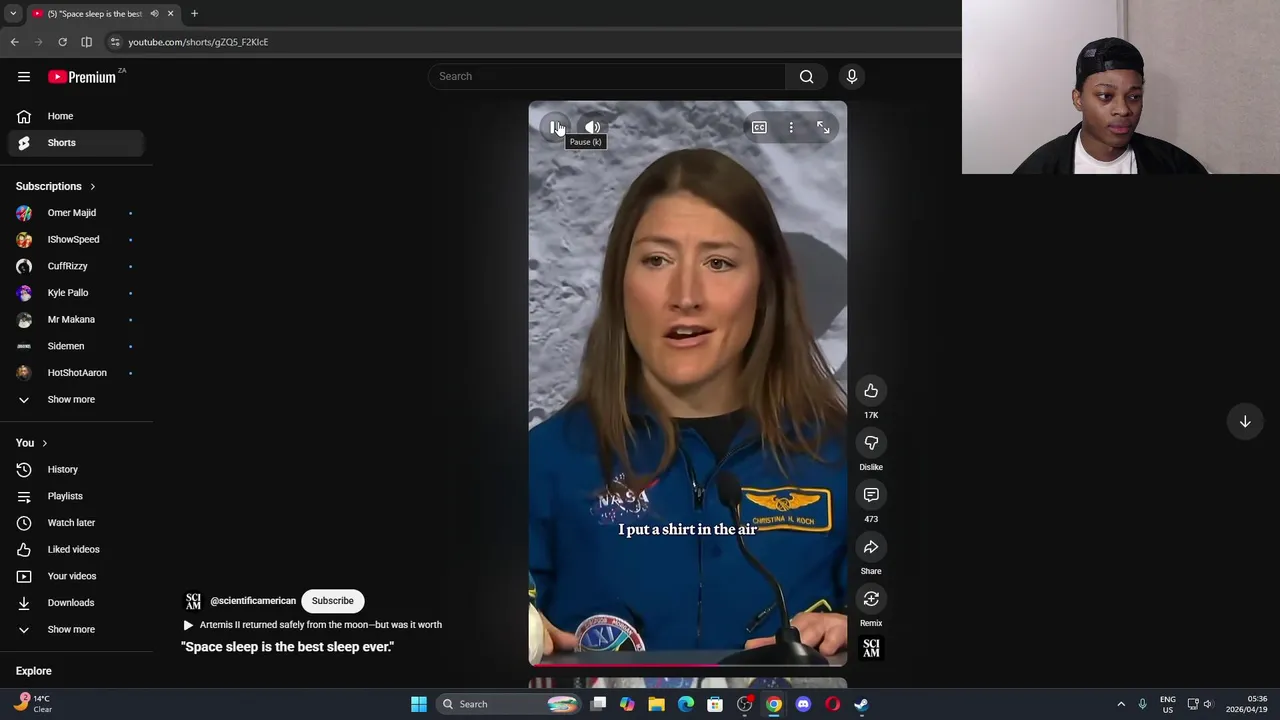This screenshot has width=1280, height=720.
Task: Select the 'Space sleep is the best' tab
Action: tap(94, 13)
